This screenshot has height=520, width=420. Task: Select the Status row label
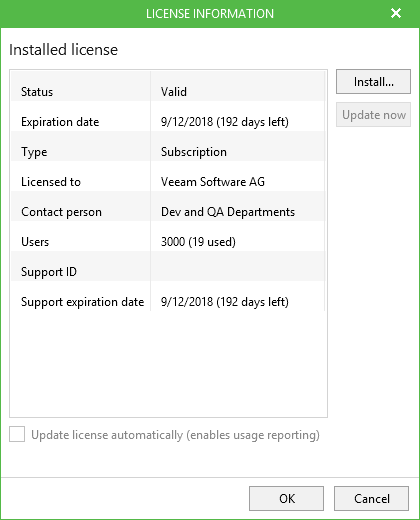point(37,92)
